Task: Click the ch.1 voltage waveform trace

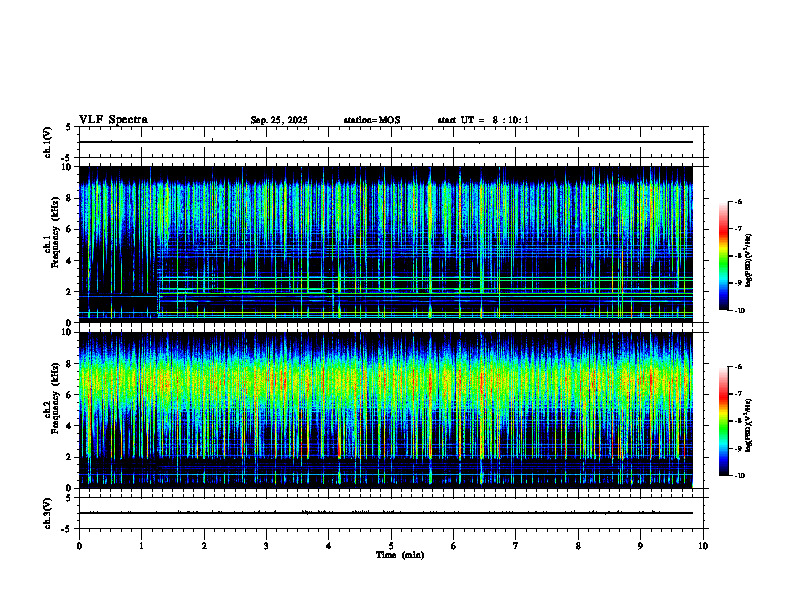Action: pyautogui.click(x=386, y=142)
